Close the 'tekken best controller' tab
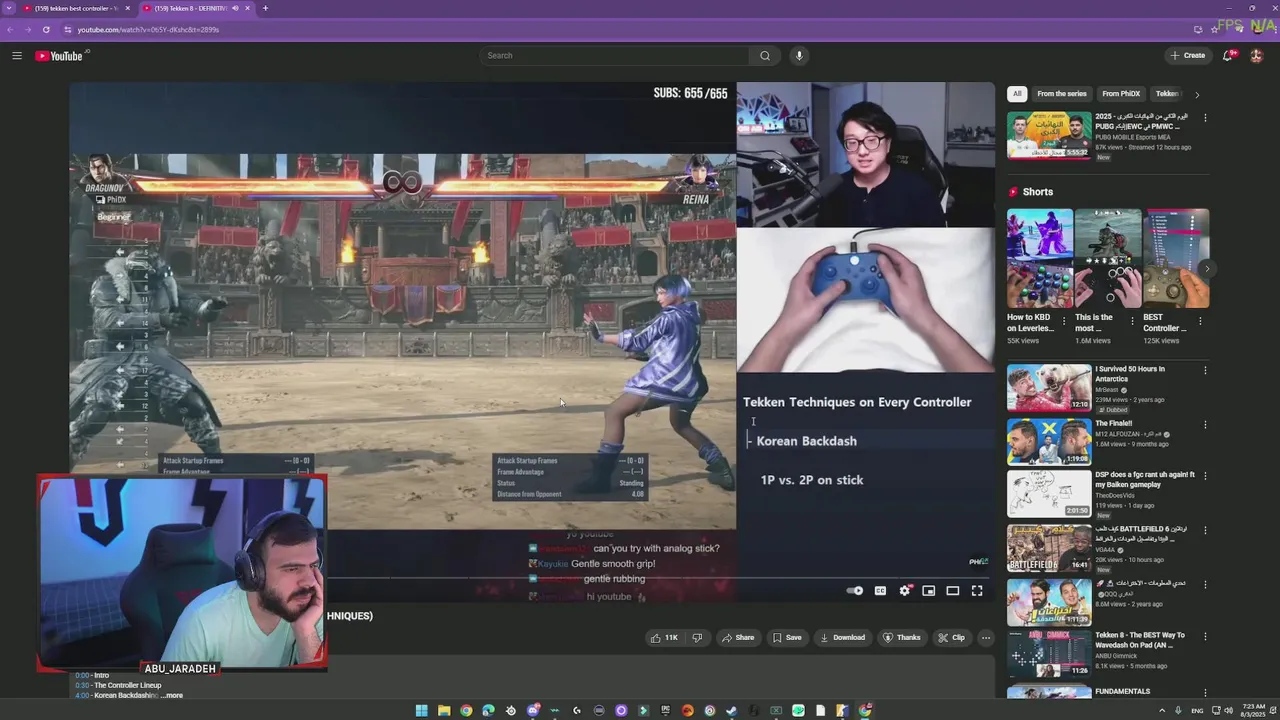Image resolution: width=1280 pixels, height=720 pixels. pyautogui.click(x=127, y=8)
